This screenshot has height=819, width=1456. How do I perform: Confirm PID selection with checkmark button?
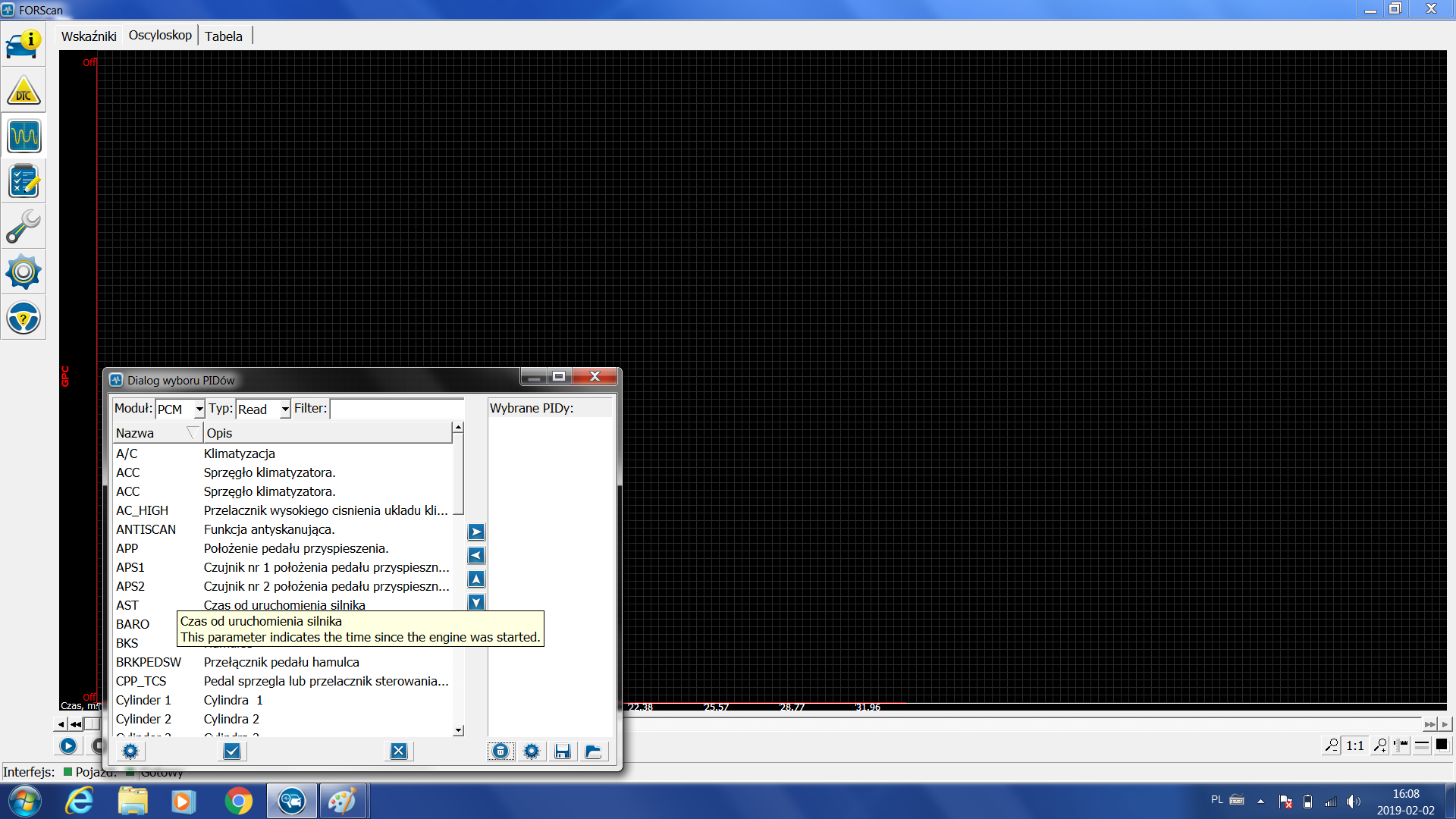click(x=232, y=752)
